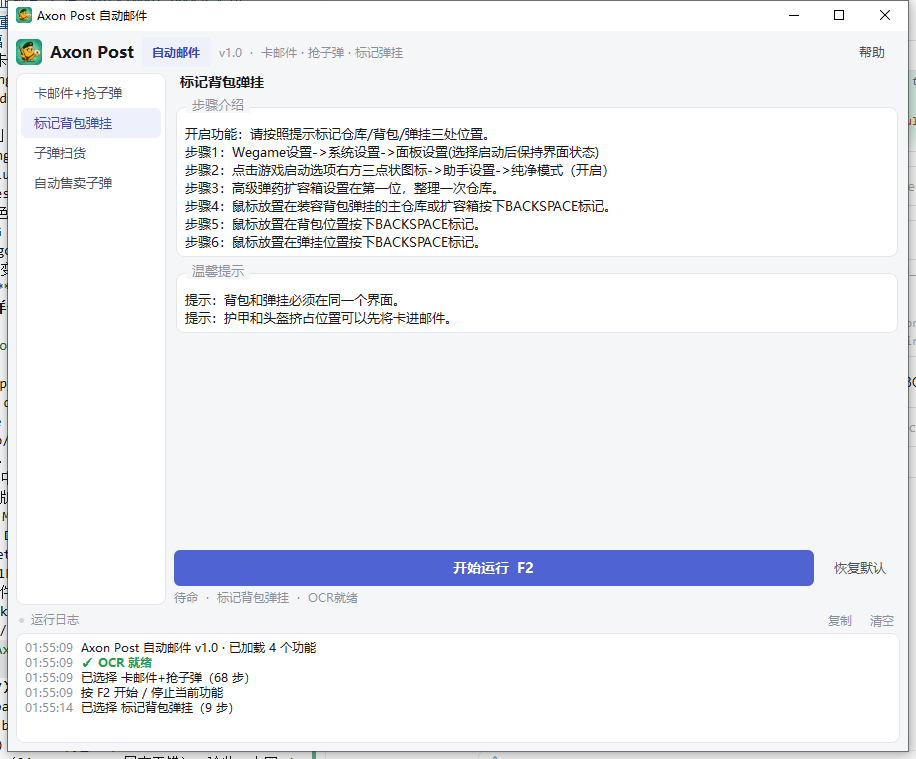Viewport: 916px width, 759px height.
Task: Close the Axon Post window
Action: (x=884, y=15)
